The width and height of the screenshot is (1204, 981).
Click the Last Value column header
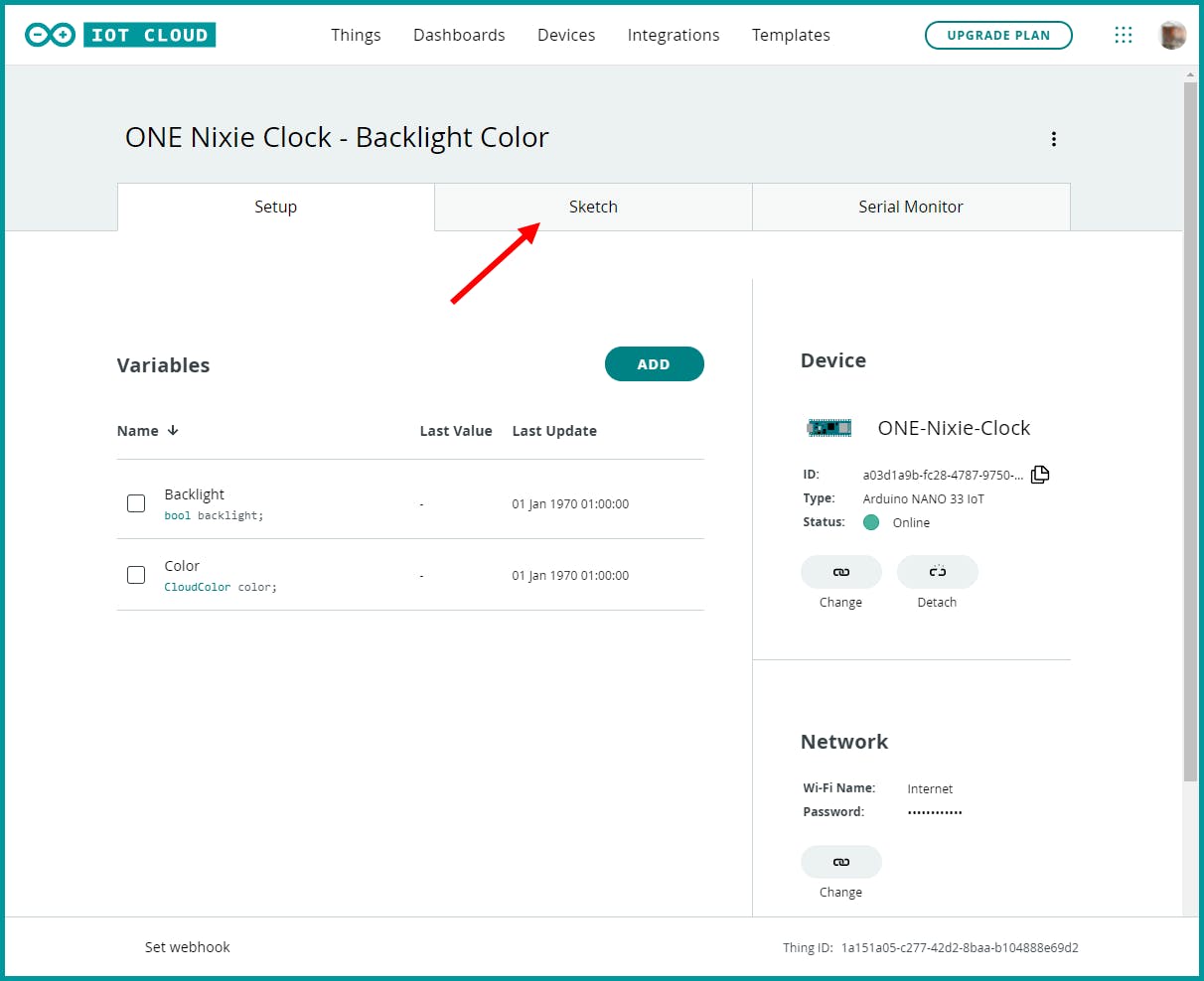pyautogui.click(x=456, y=431)
